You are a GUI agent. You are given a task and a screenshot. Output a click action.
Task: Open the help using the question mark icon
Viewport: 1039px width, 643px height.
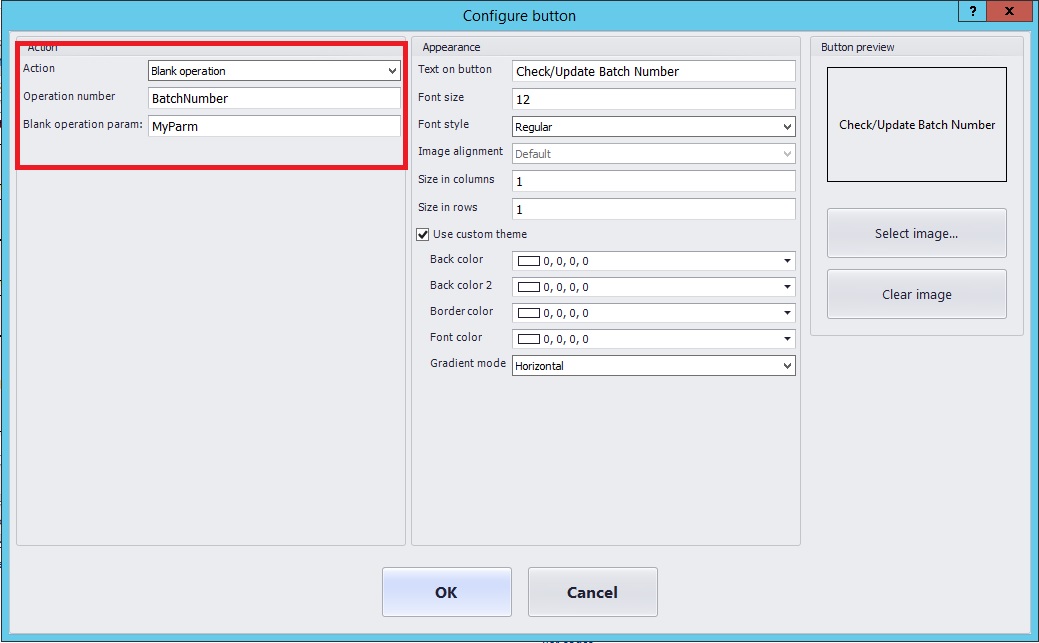coord(971,11)
